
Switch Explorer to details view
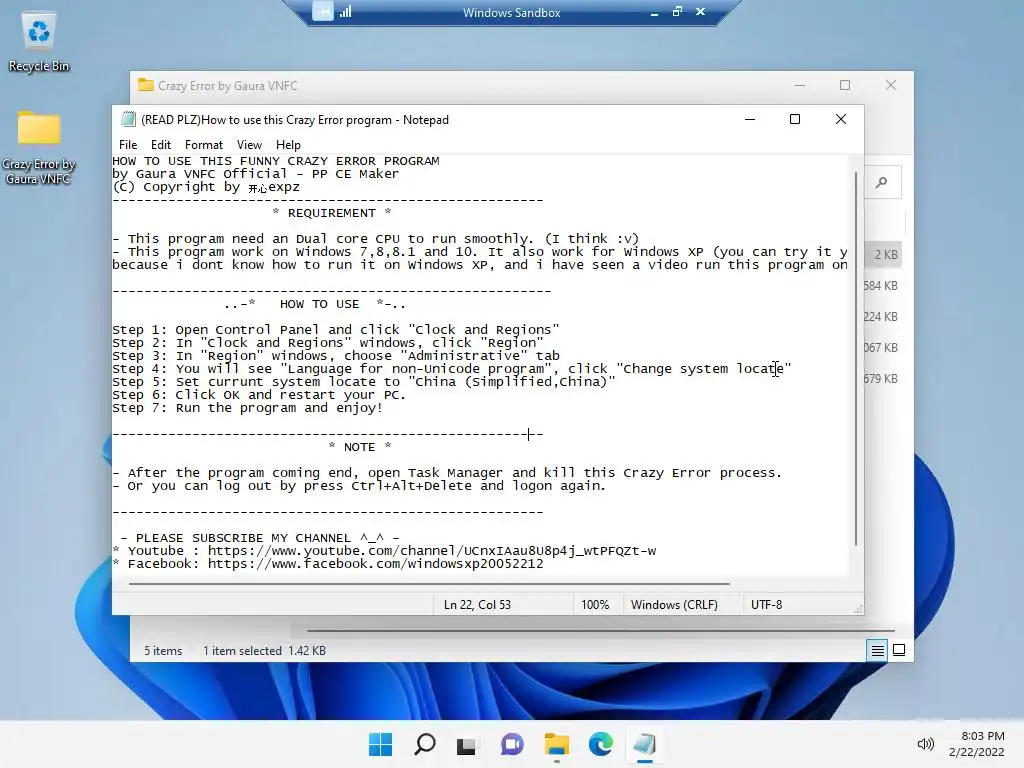point(877,650)
